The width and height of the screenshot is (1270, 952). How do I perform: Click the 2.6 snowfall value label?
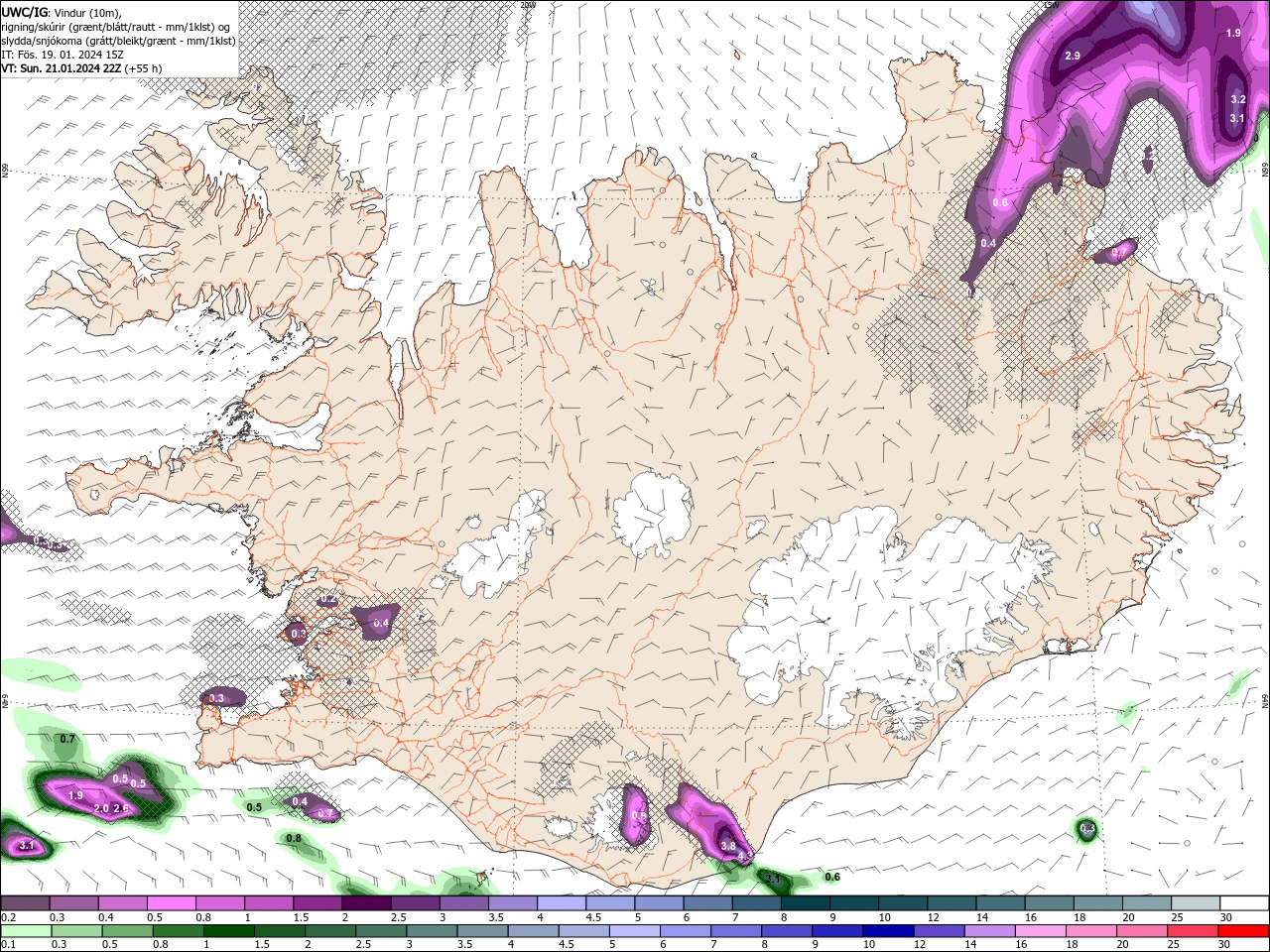coord(121,808)
